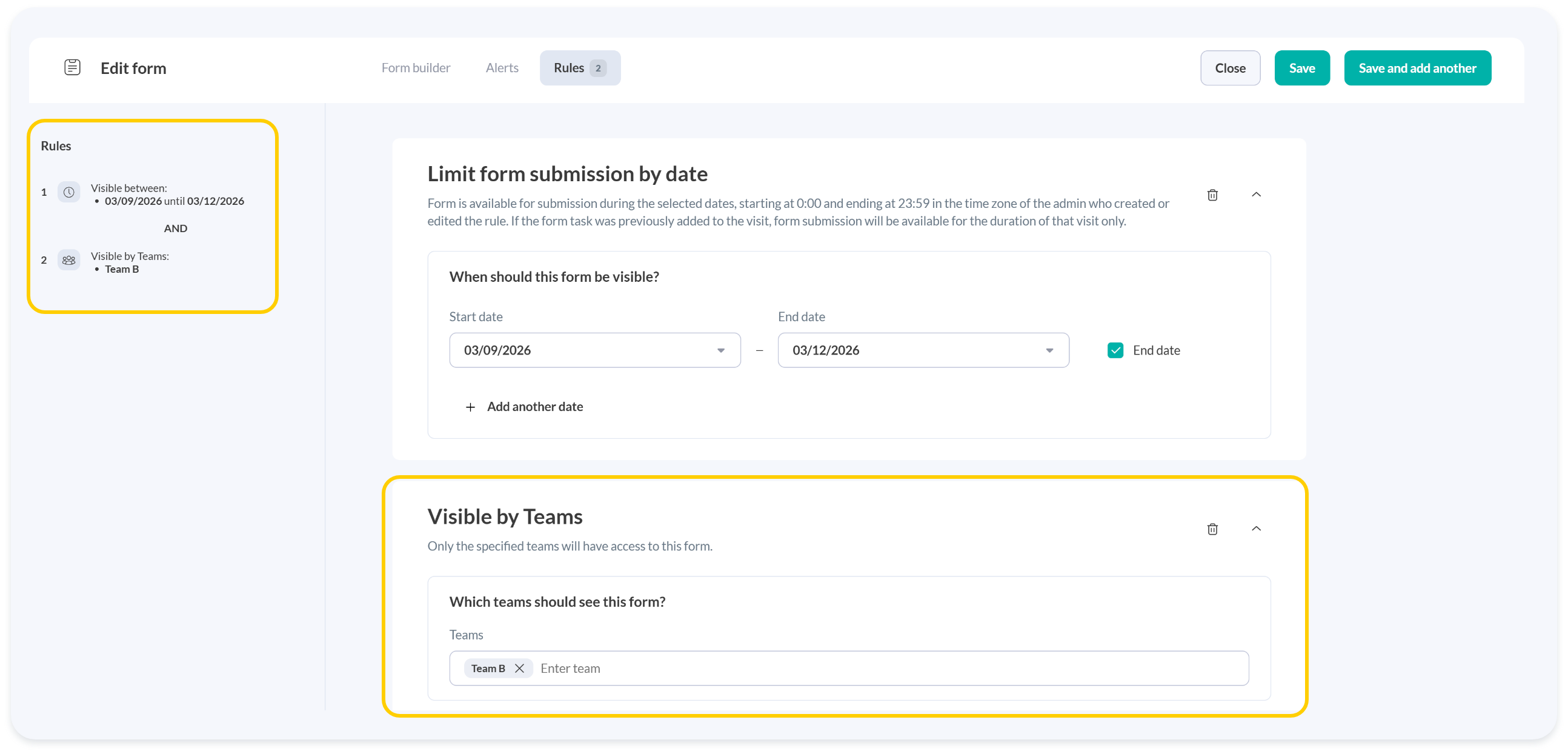Remove Team B tag with X icon
Screen dimensions: 1568x754
pos(519,668)
